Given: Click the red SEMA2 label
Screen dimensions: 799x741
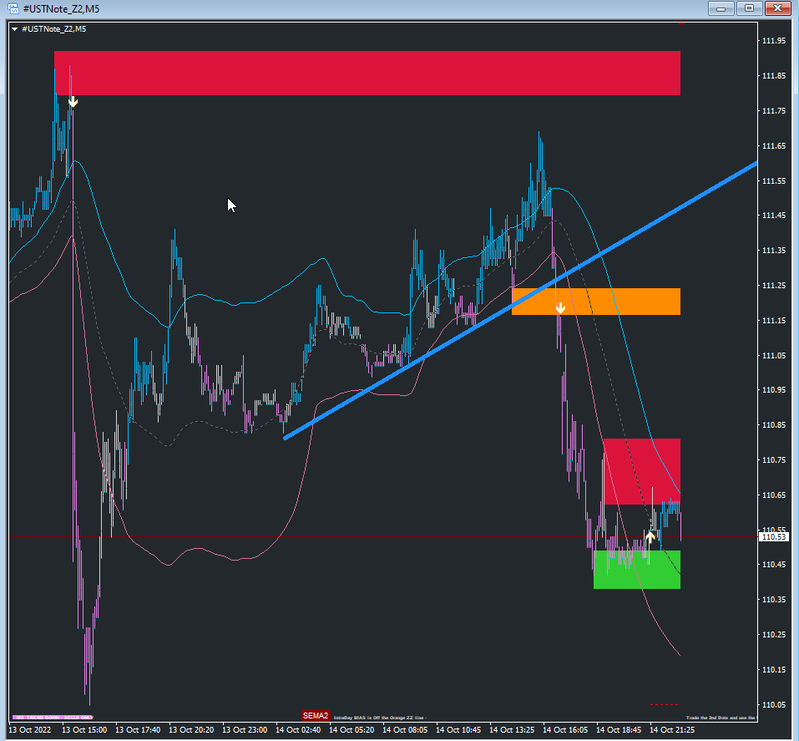Looking at the screenshot, I should pos(315,716).
